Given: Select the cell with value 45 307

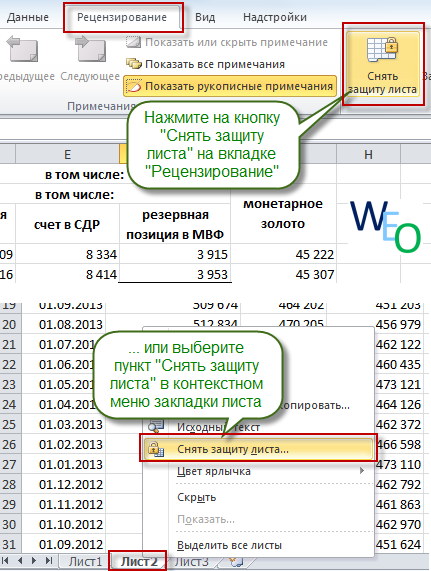Looking at the screenshot, I should [283, 274].
